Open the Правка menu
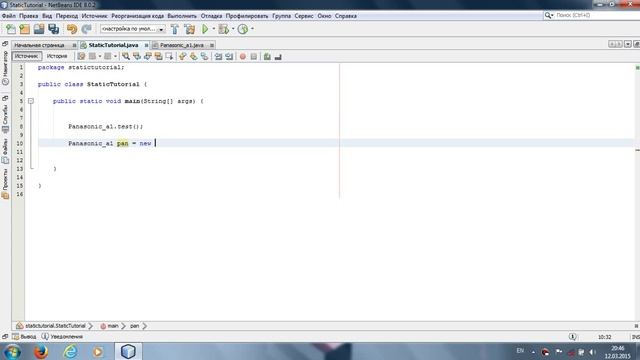The height and width of the screenshot is (360, 640). click(29, 16)
